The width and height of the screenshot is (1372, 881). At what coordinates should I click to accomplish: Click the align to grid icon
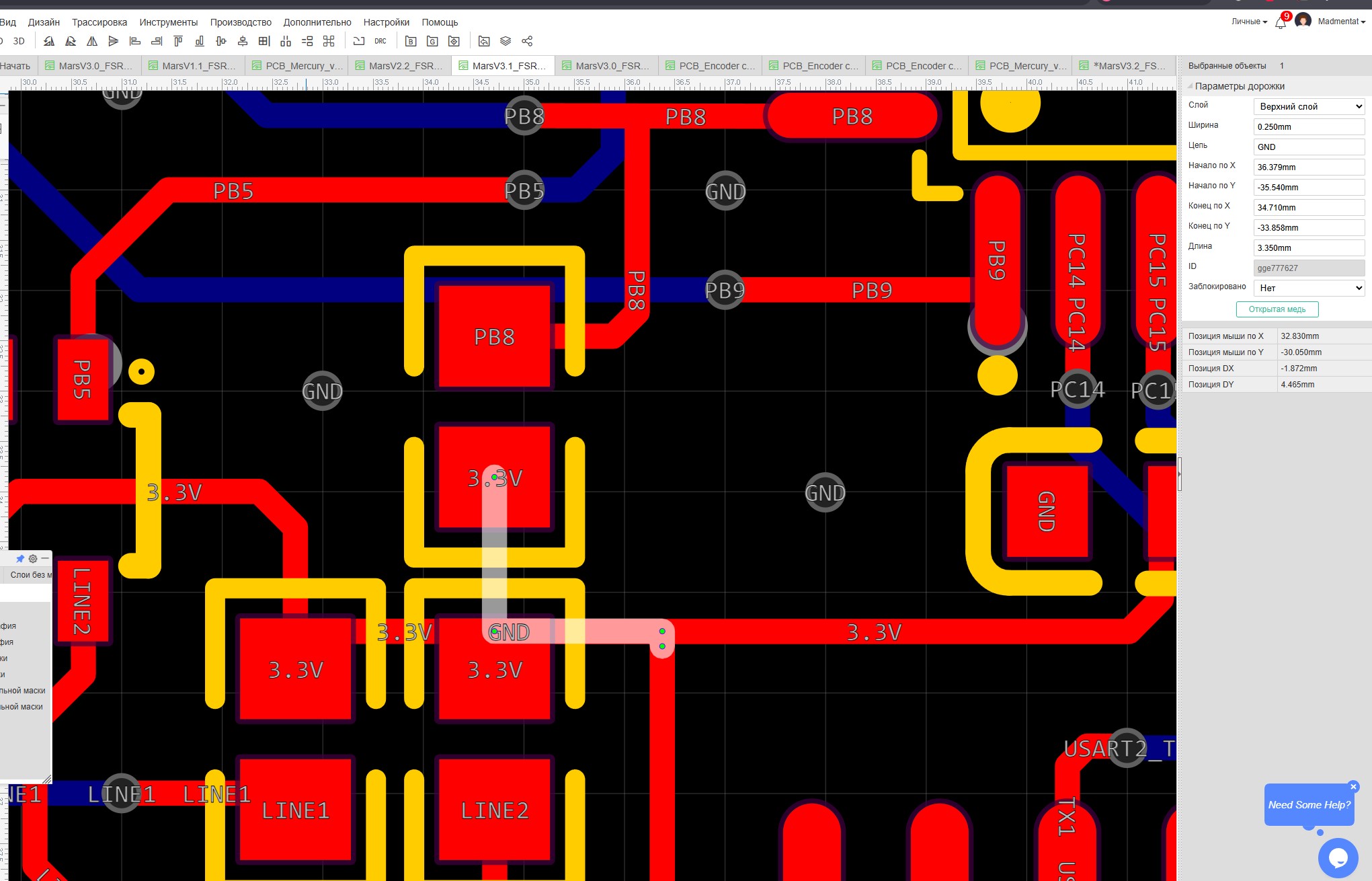pos(264,41)
